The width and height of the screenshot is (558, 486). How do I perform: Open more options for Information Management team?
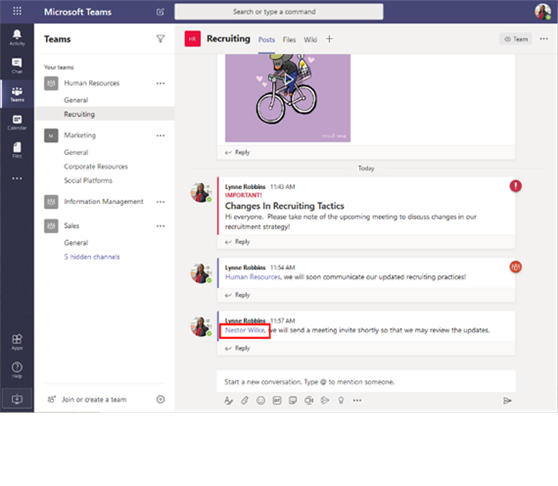pos(160,202)
